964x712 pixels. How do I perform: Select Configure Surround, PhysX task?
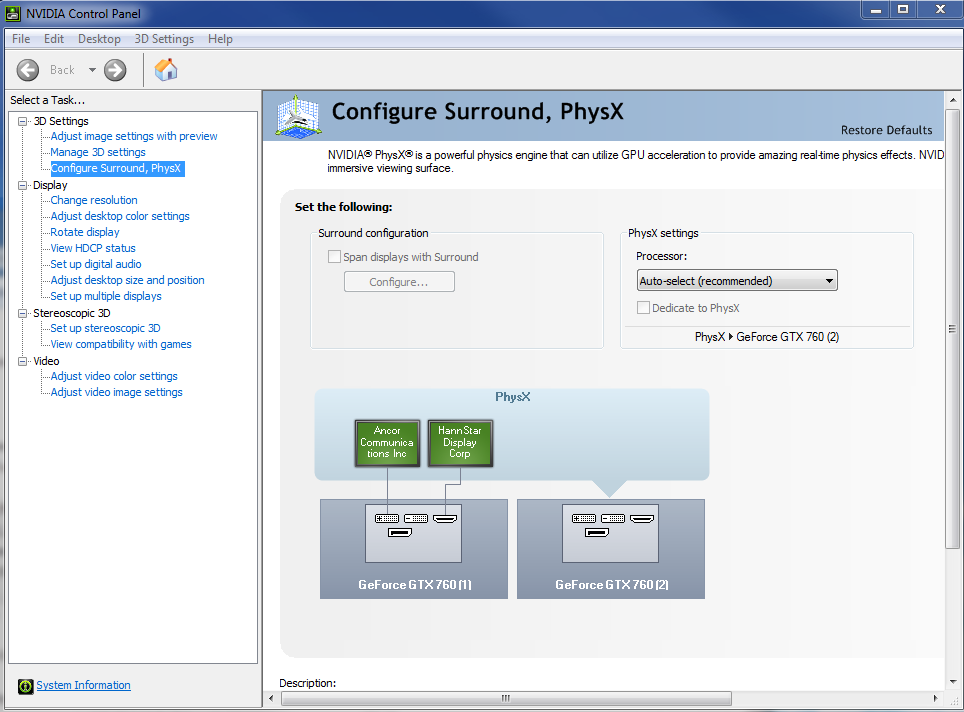coord(116,168)
